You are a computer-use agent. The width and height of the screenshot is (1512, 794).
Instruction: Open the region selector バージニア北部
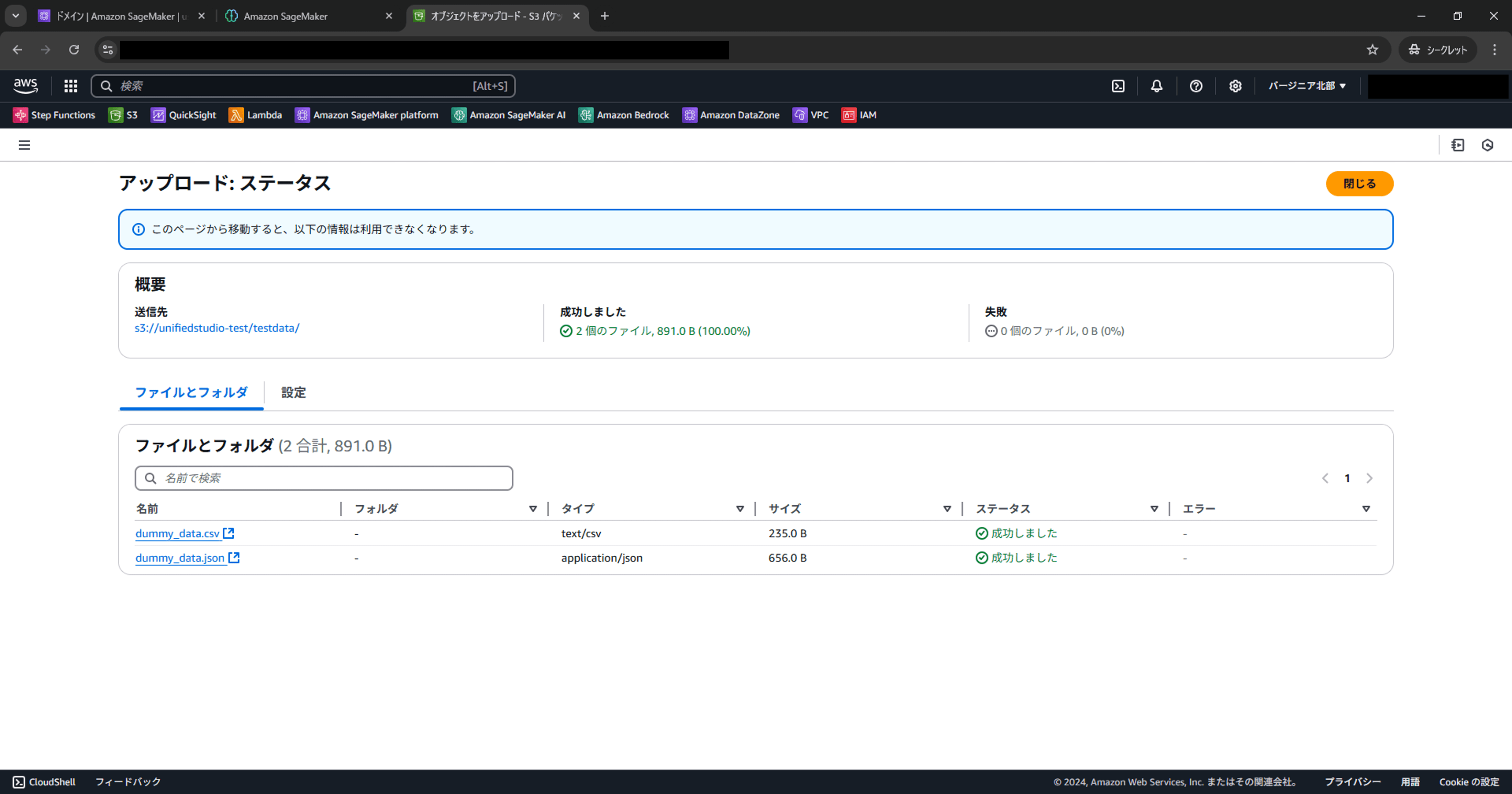1307,86
